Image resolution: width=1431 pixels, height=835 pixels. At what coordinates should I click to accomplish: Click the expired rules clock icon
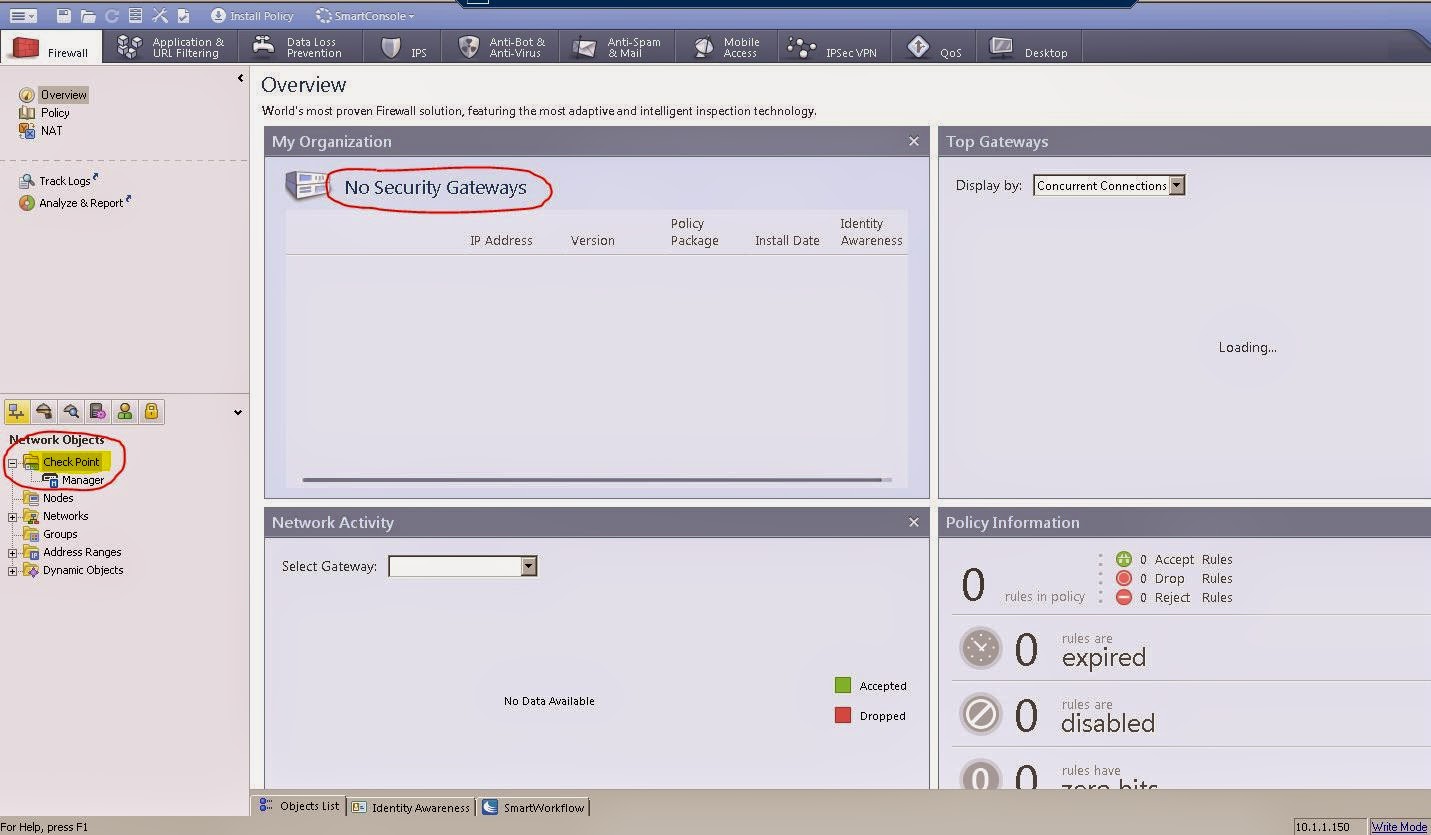[x=981, y=649]
